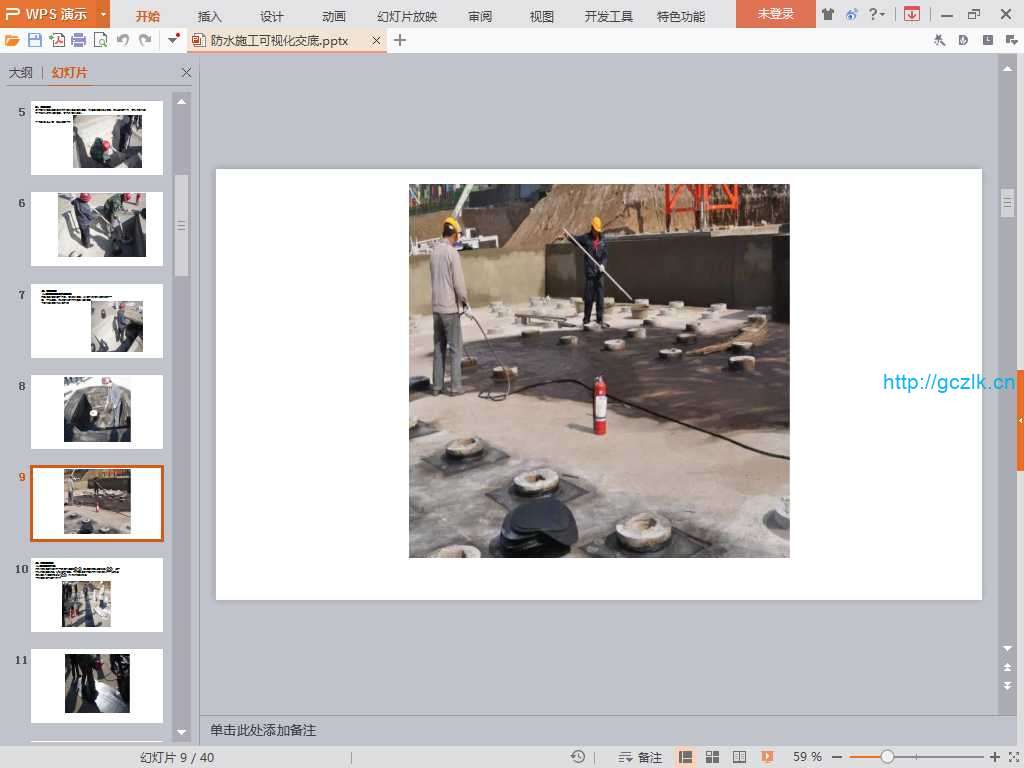The height and width of the screenshot is (768, 1024).
Task: Start slideshow from status bar play icon
Action: 767,757
